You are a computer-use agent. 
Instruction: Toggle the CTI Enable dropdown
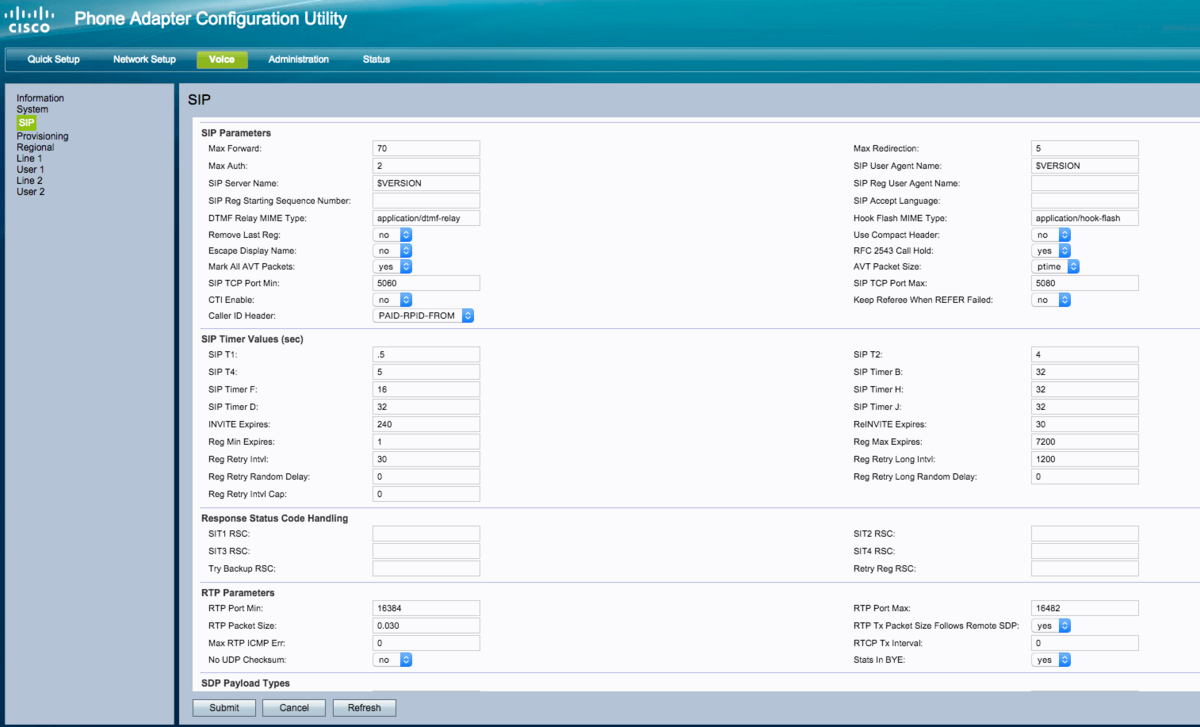click(x=392, y=300)
